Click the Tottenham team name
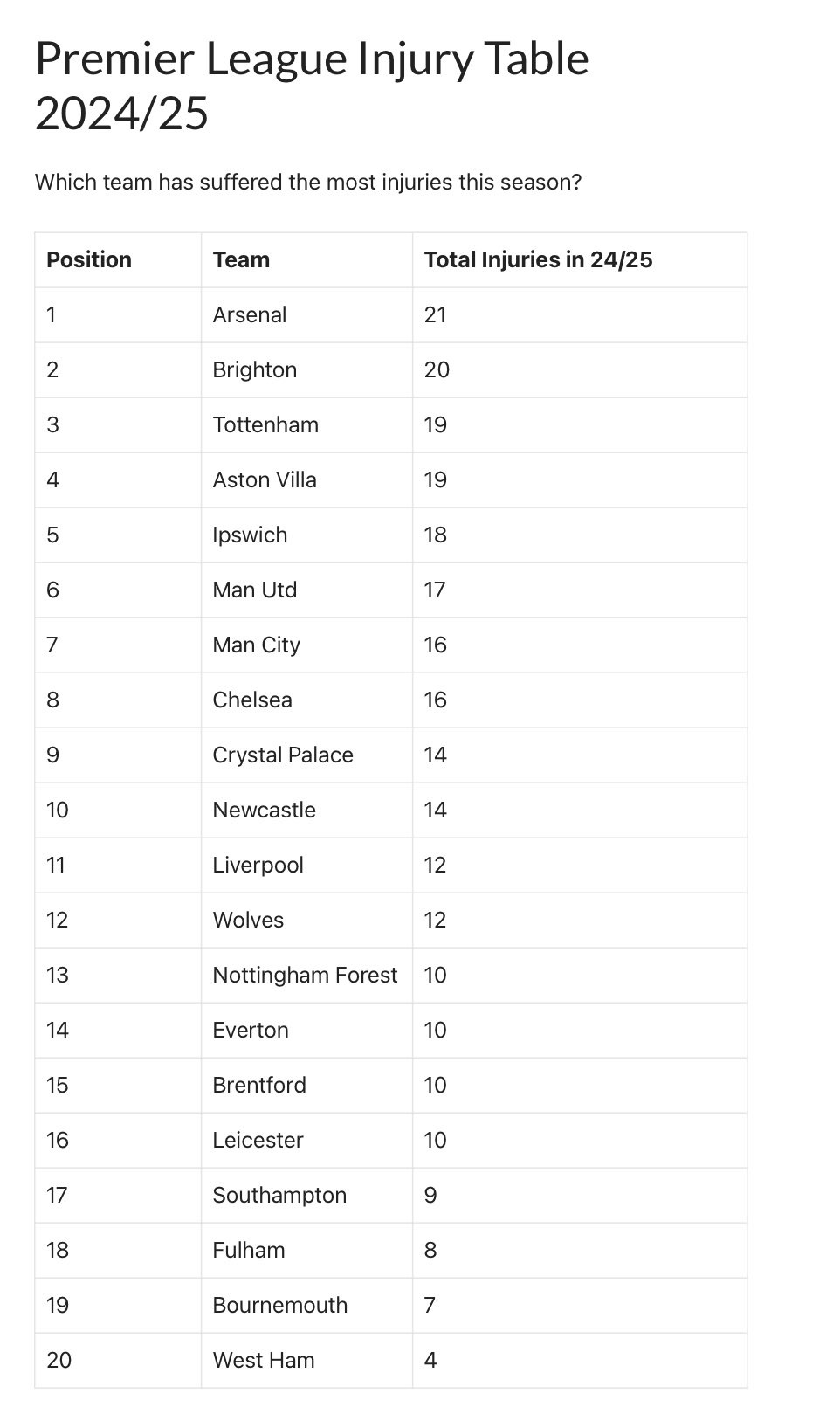Screen dimensions: 840x1428 [265, 424]
